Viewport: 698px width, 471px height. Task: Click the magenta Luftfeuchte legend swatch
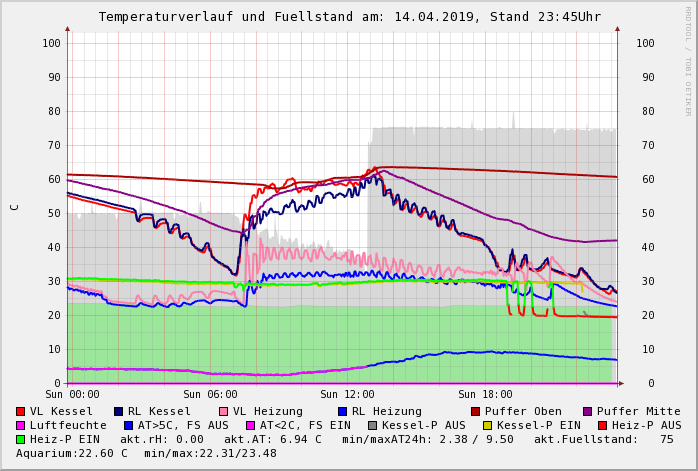tap(21, 426)
